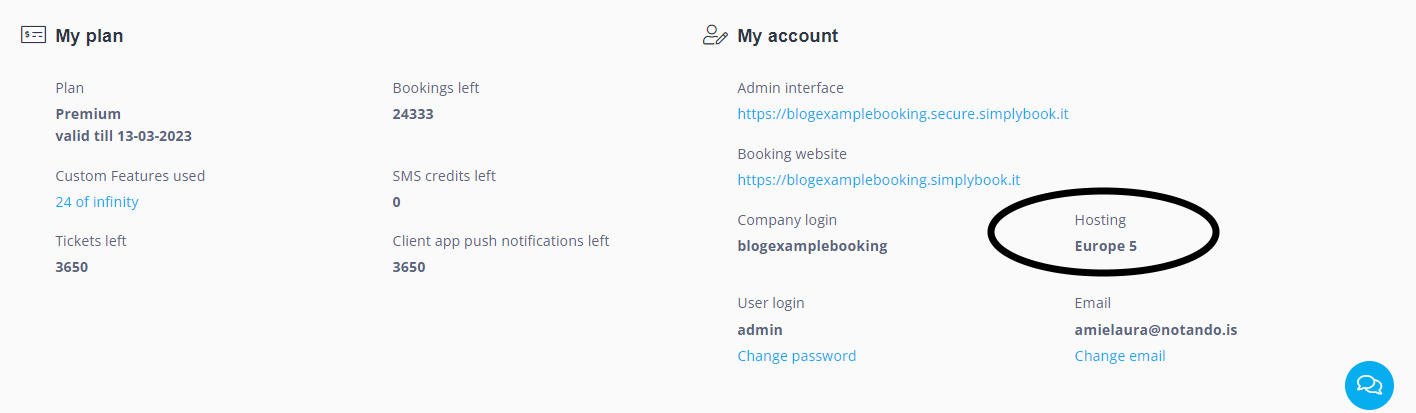Click the Change email link
The height and width of the screenshot is (413, 1416).
pos(1120,356)
